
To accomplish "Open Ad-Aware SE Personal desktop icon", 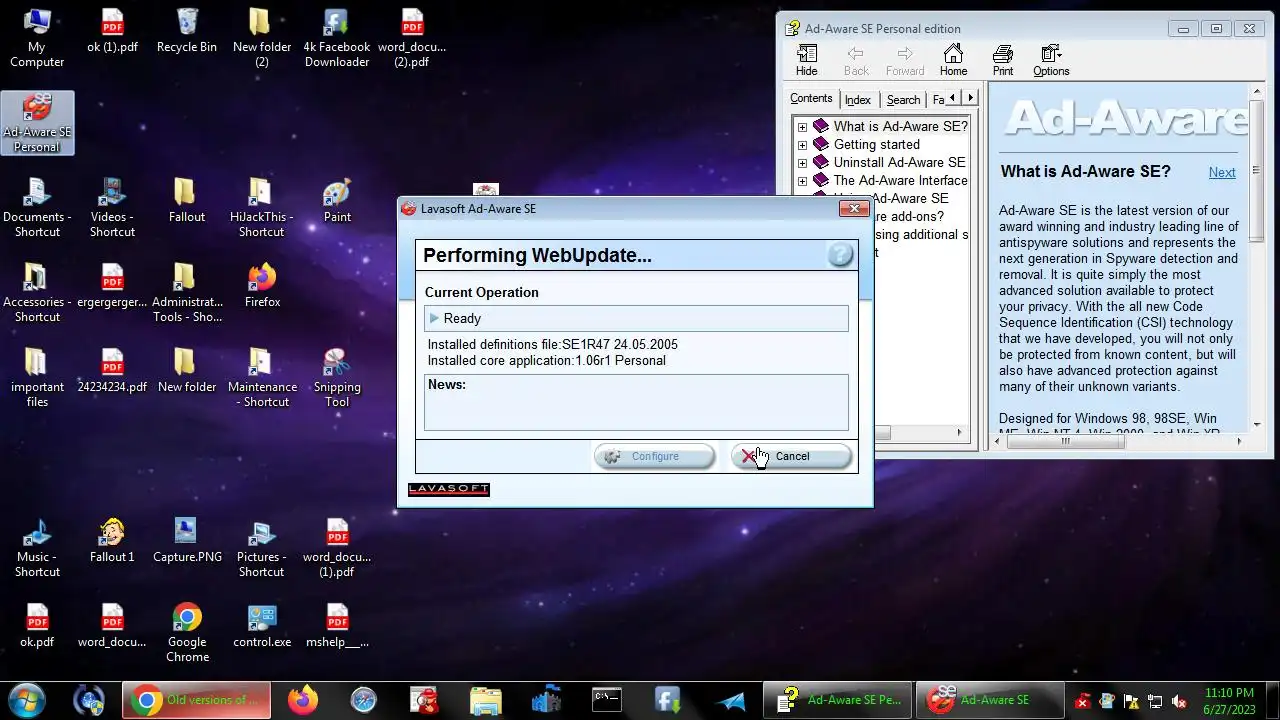I will click(x=37, y=123).
